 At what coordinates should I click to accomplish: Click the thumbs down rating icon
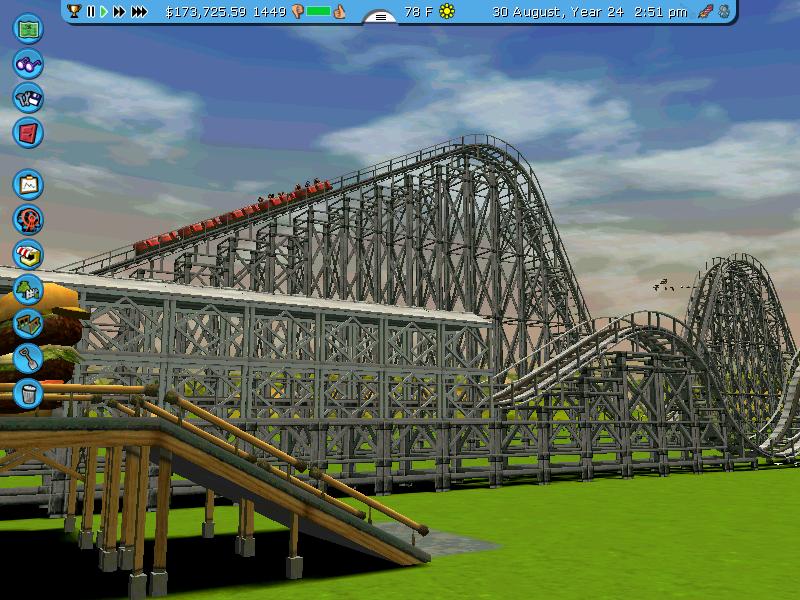click(x=297, y=12)
